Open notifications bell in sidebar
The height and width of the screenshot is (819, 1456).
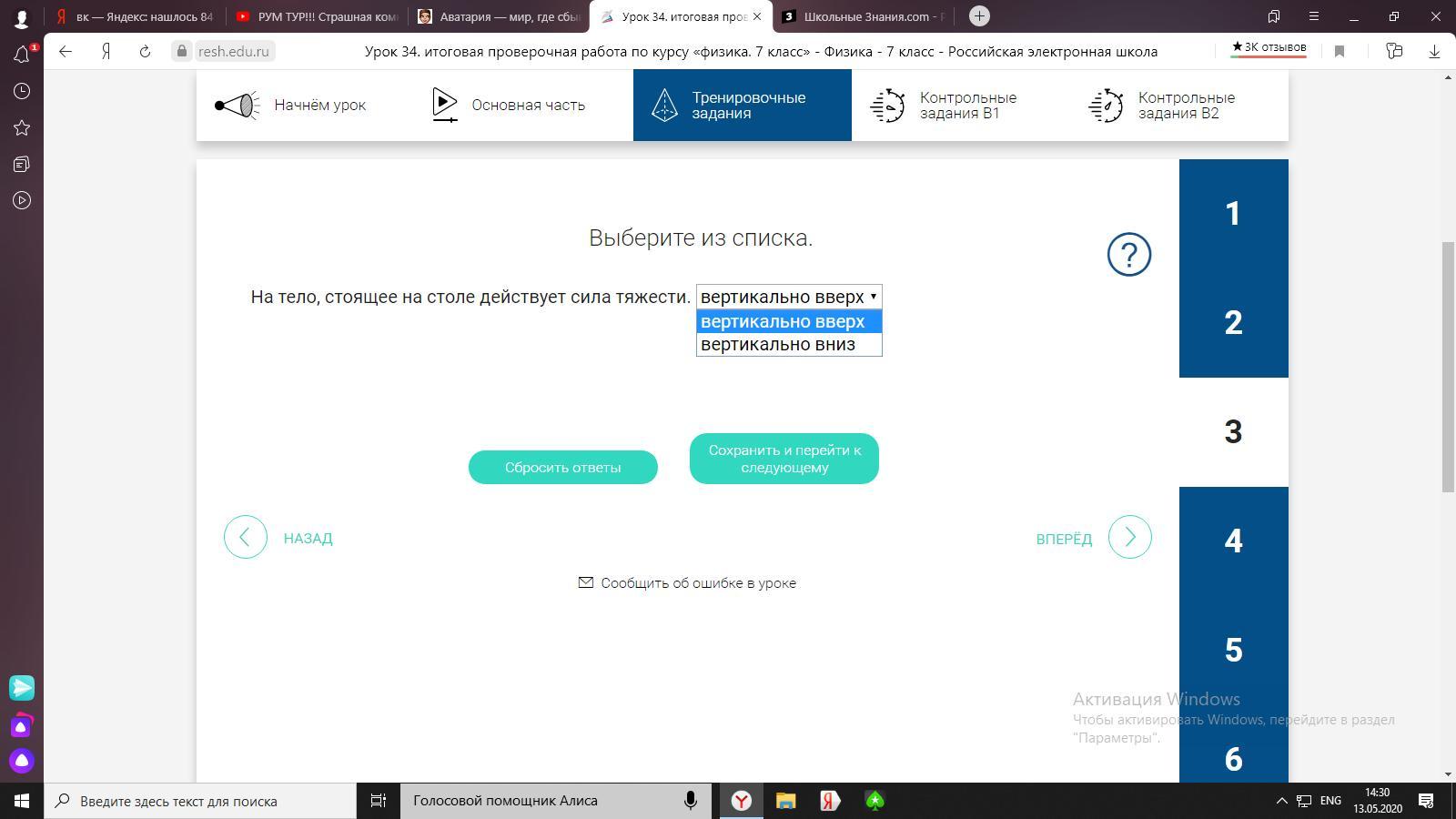coord(22,55)
